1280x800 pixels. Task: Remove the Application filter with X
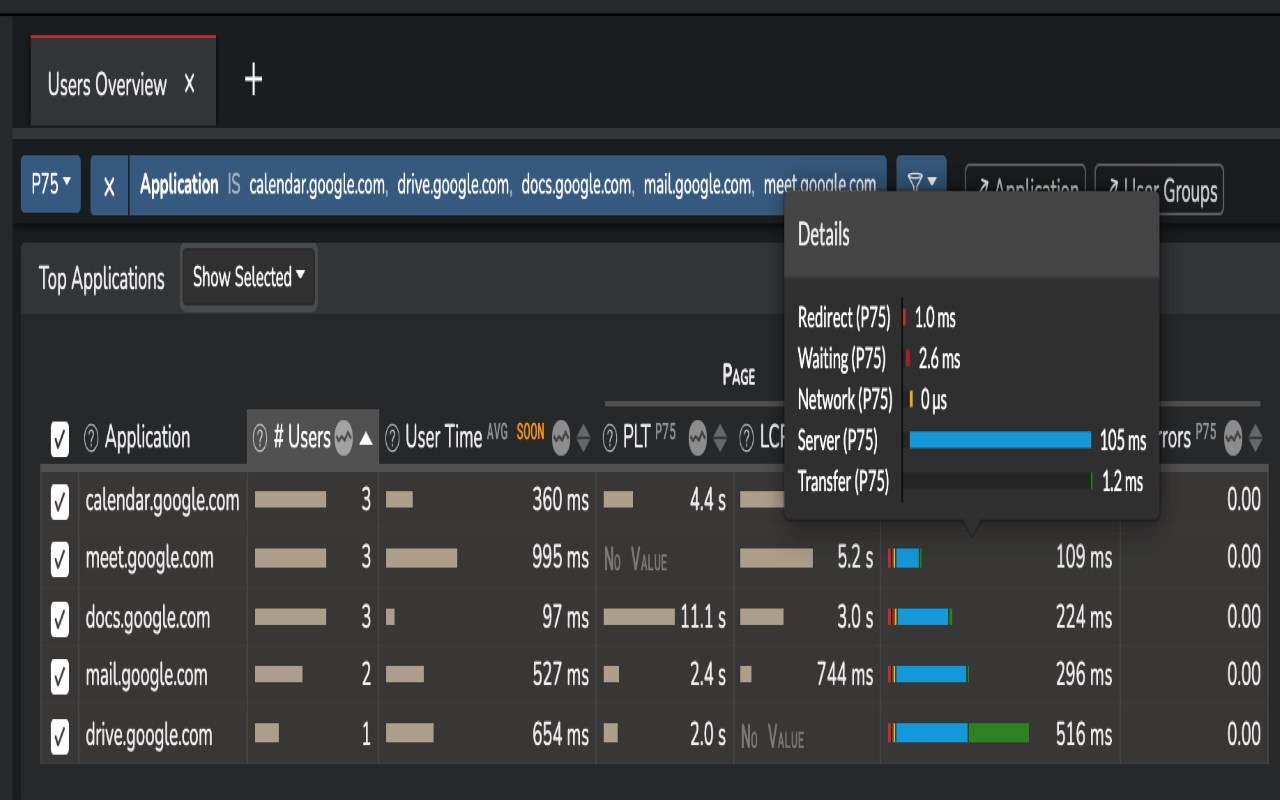110,186
